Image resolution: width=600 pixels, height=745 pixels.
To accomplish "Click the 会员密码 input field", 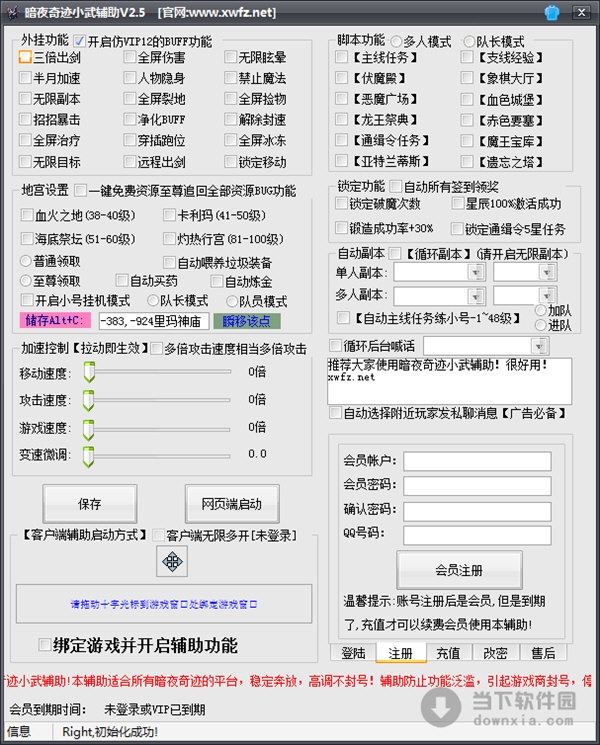I will [x=477, y=486].
